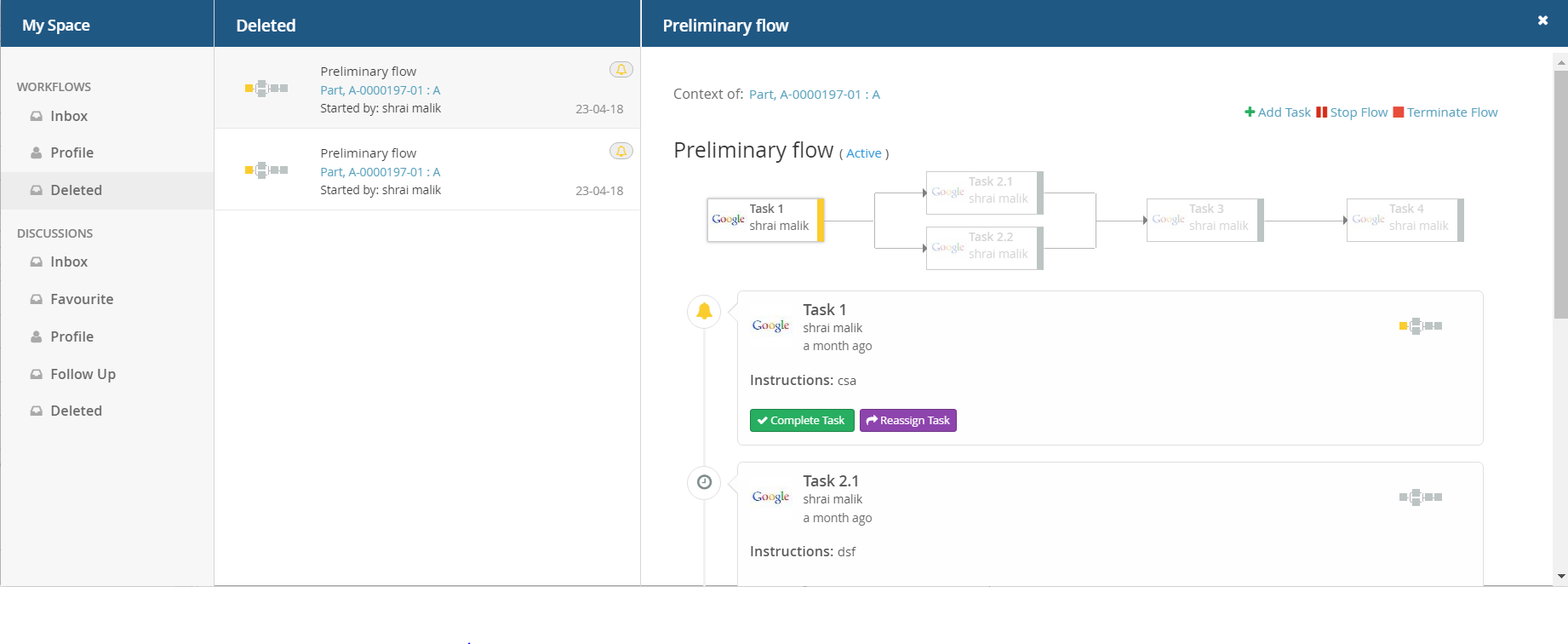Click the yellow bell marker beside Task 1

(704, 312)
